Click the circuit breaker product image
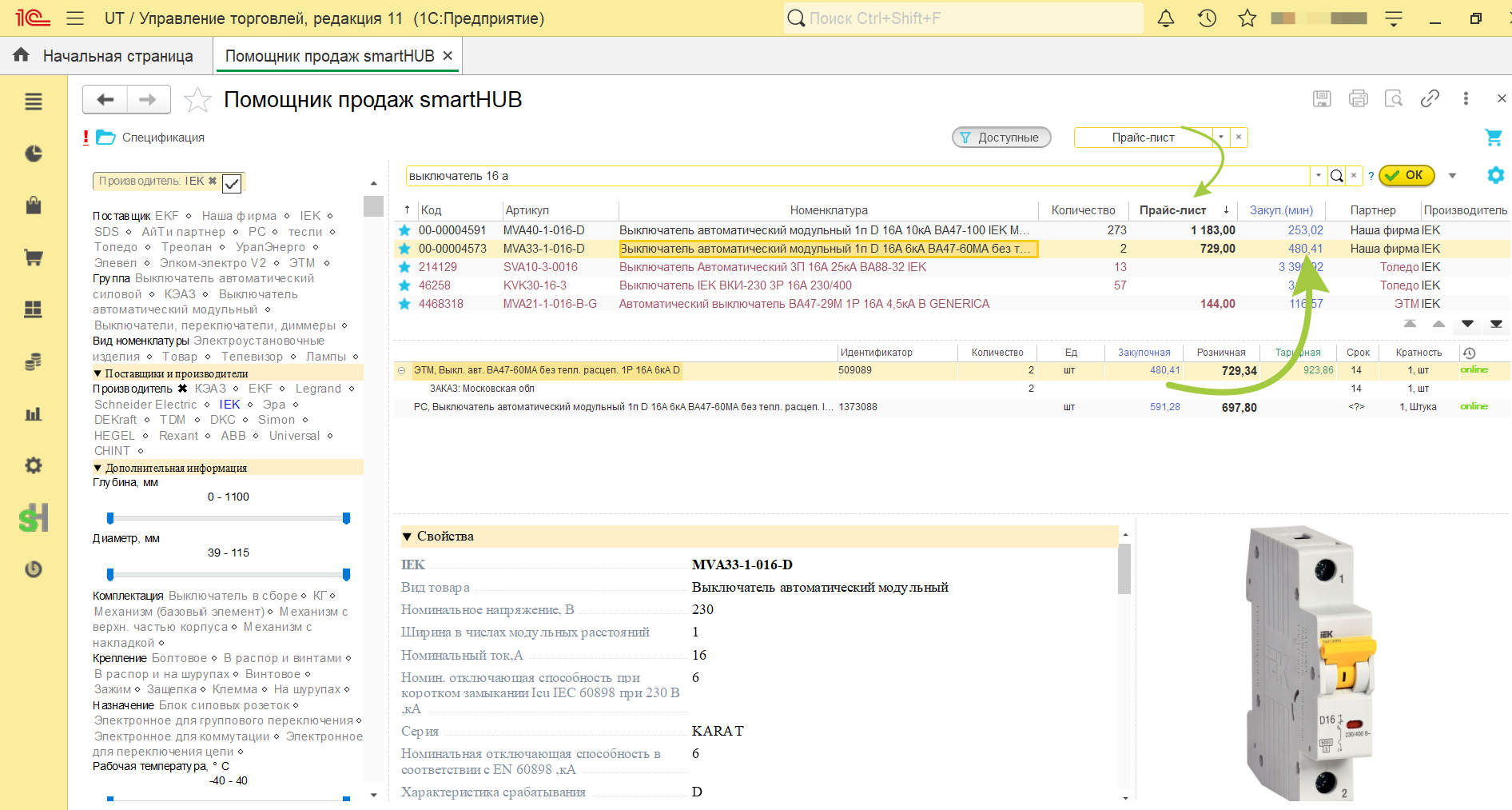Screen dimensions: 1512x810 1311,663
